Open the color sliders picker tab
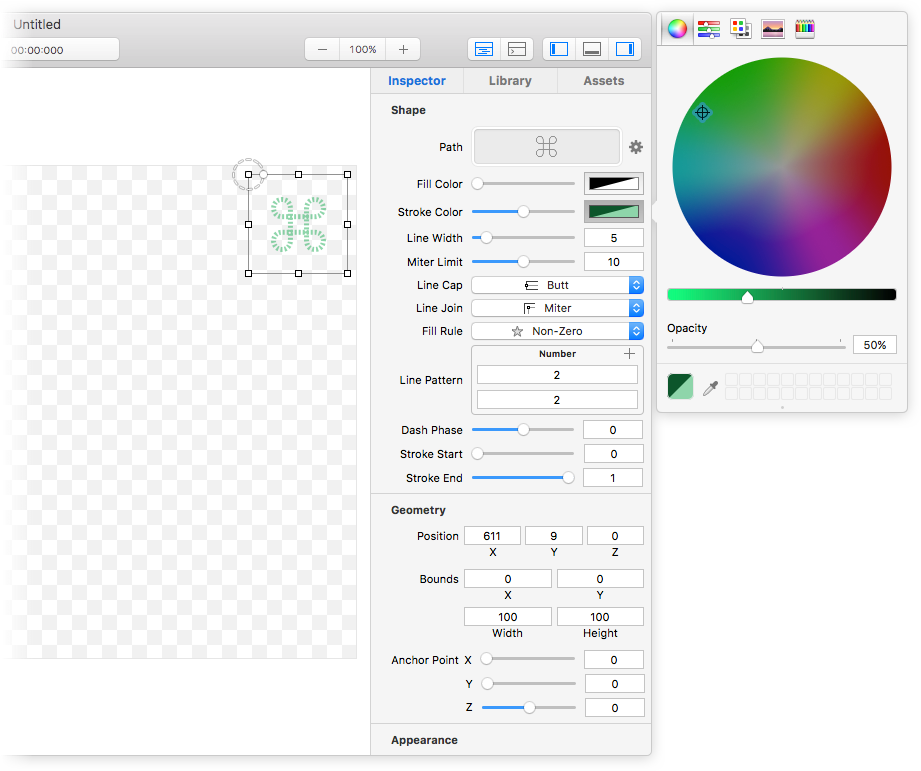 click(709, 28)
